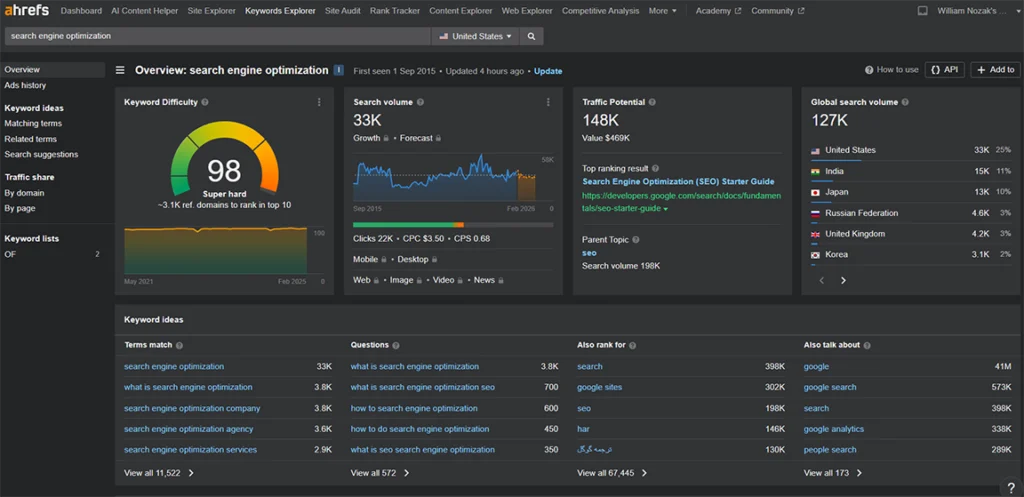Expand View all 572 questions

[x=380, y=473]
